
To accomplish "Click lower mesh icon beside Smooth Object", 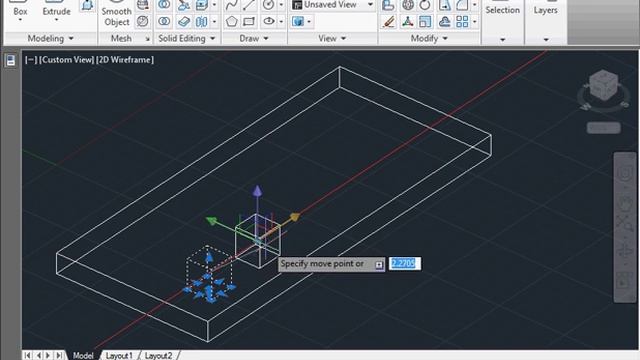I will tap(142, 21).
